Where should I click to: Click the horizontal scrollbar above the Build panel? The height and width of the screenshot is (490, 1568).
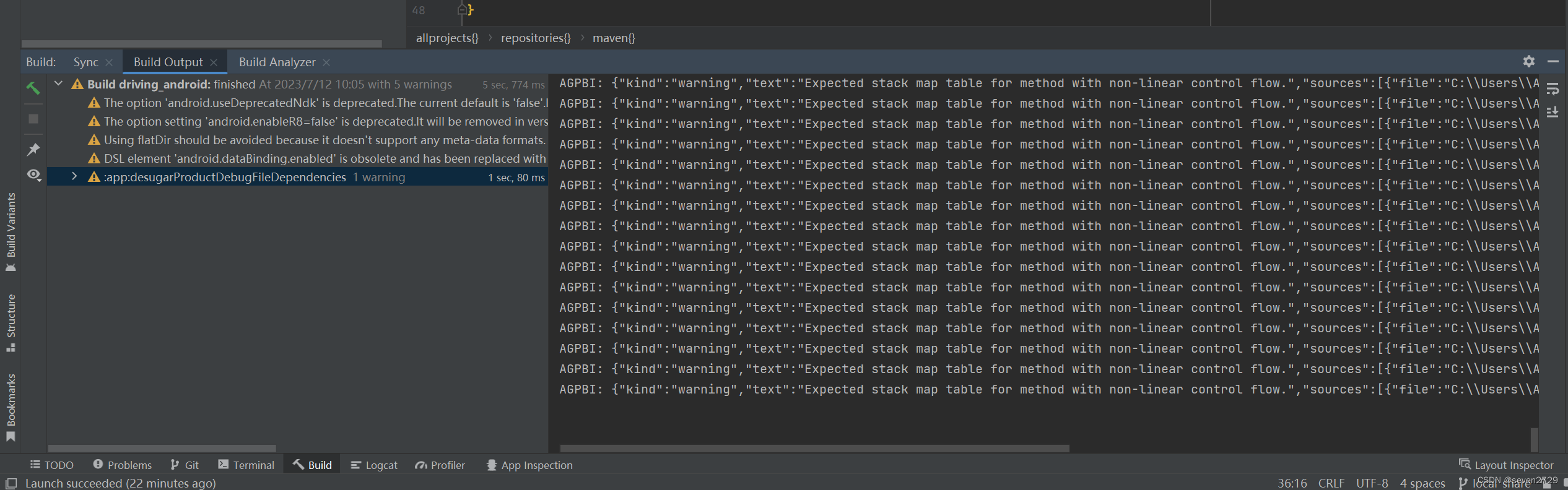tap(201, 44)
